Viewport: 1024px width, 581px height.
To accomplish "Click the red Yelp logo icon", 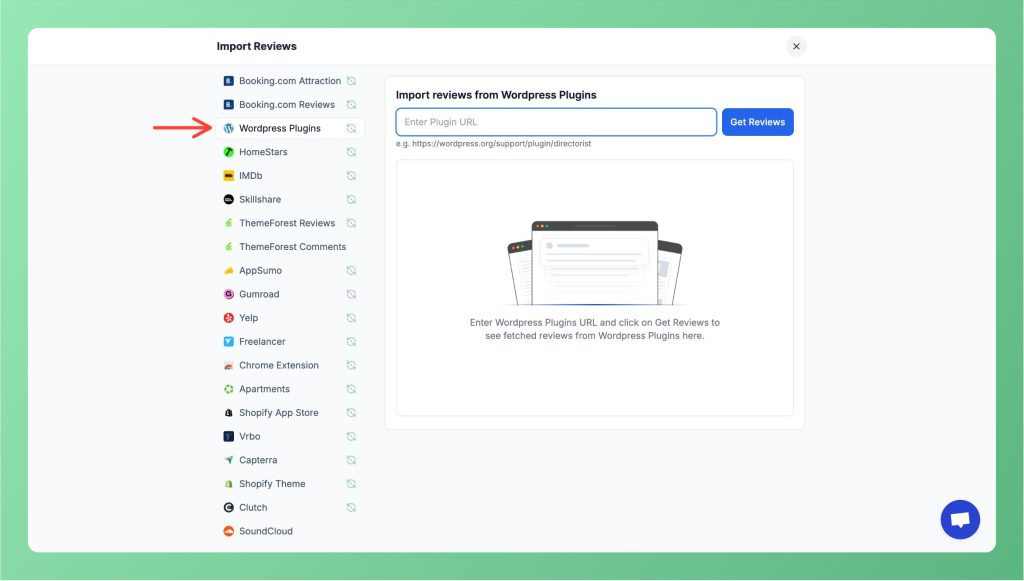I will [x=229, y=318].
